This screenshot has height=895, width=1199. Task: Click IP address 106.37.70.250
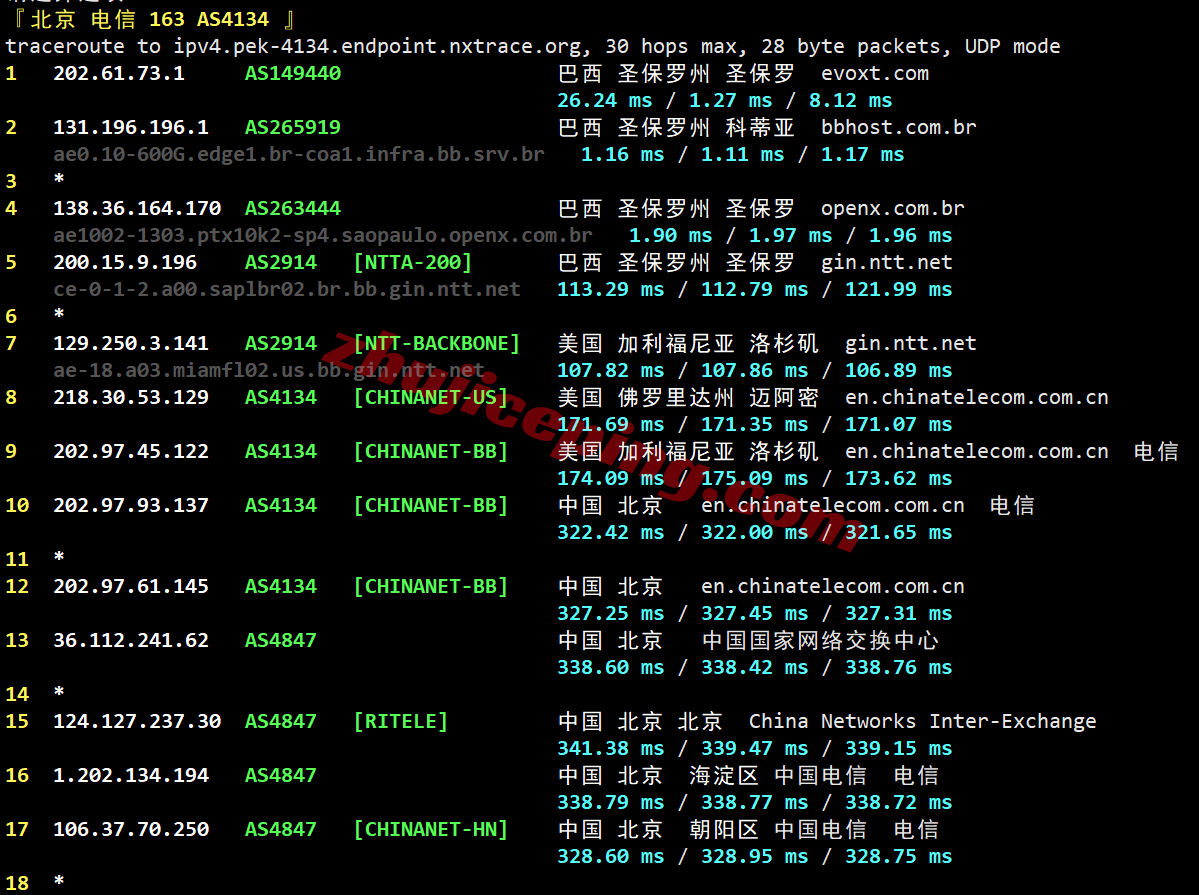click(x=131, y=829)
